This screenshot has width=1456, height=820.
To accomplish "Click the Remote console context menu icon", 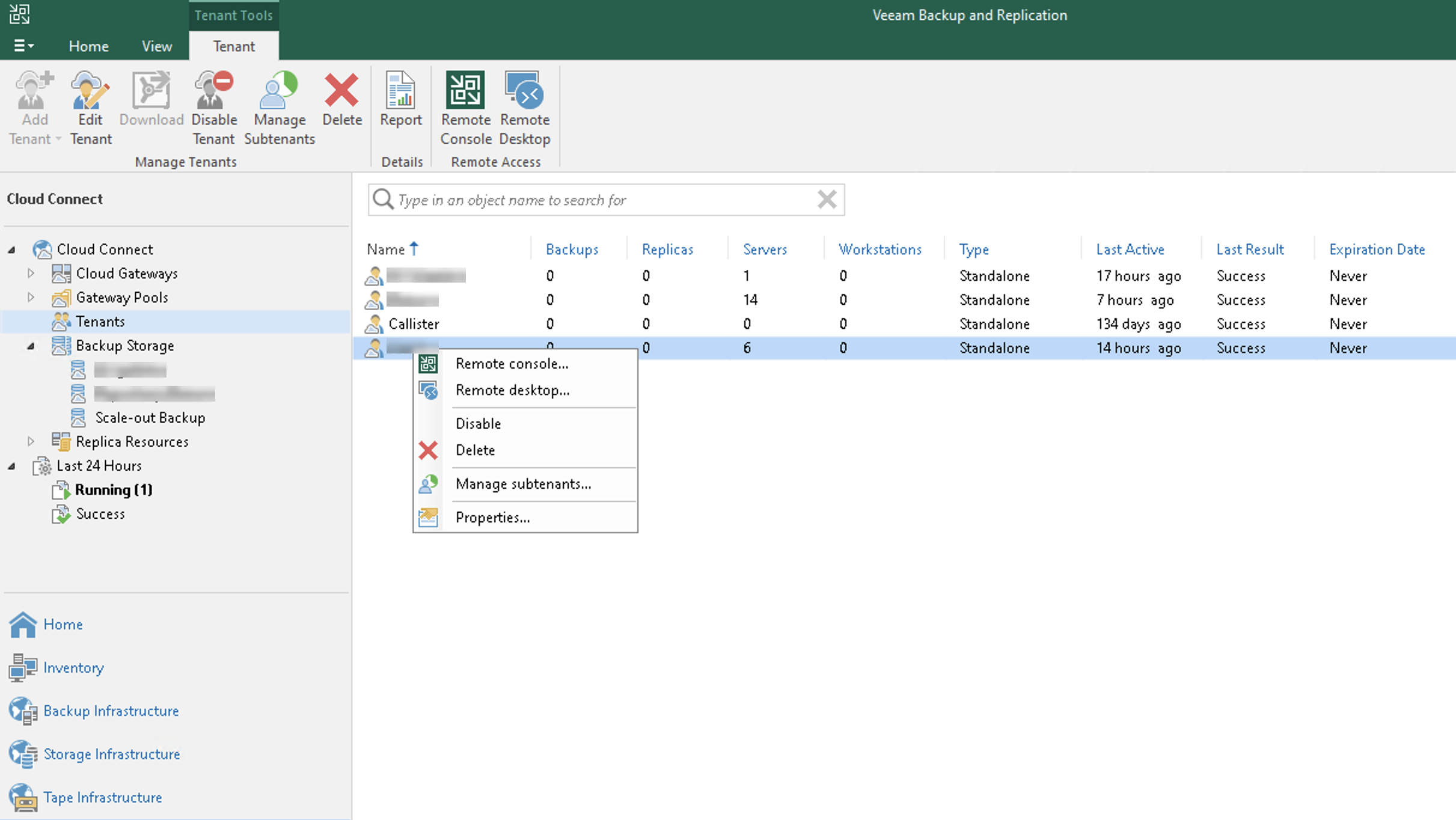I will coord(428,364).
